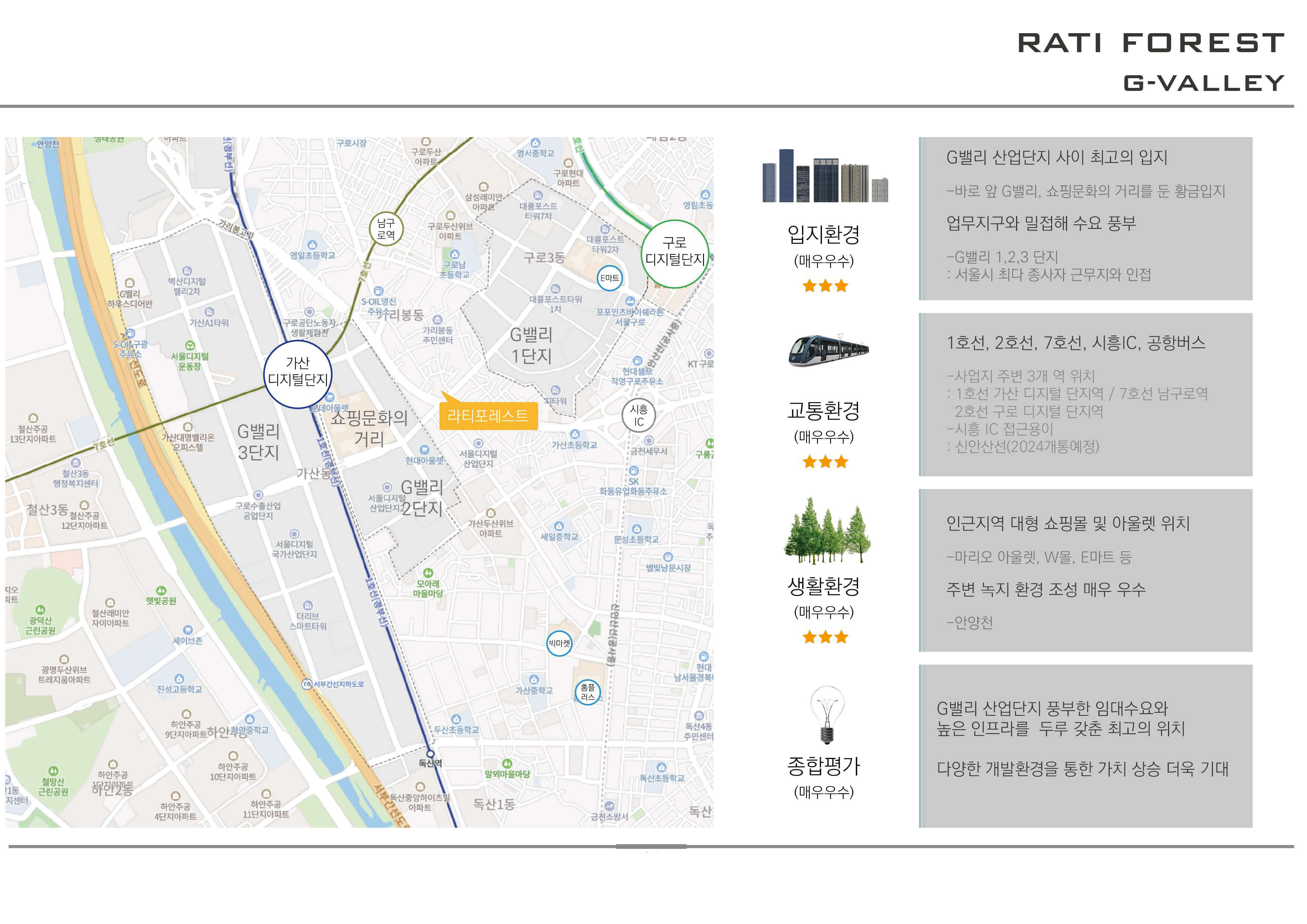Click the three stars under 생활환경
Screen dimensions: 1307x924
[x=825, y=637]
